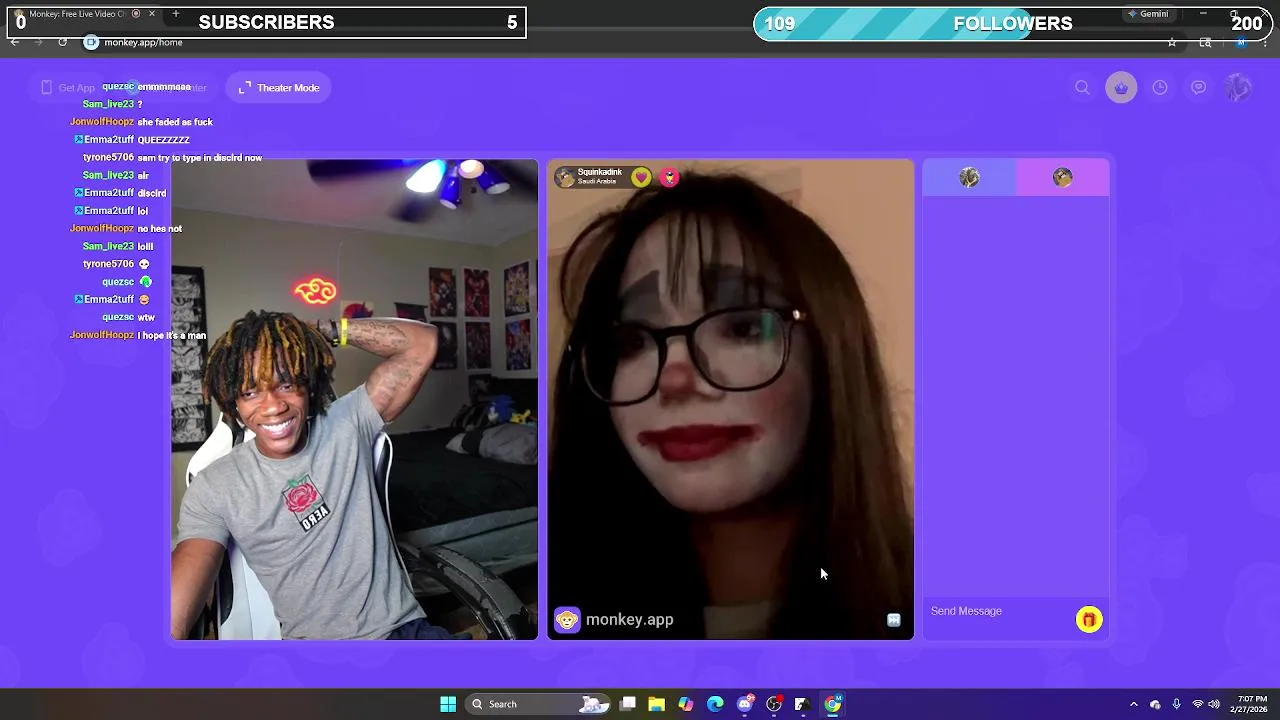Open the heart chat messages icon
The height and width of the screenshot is (720, 1280).
[1198, 88]
